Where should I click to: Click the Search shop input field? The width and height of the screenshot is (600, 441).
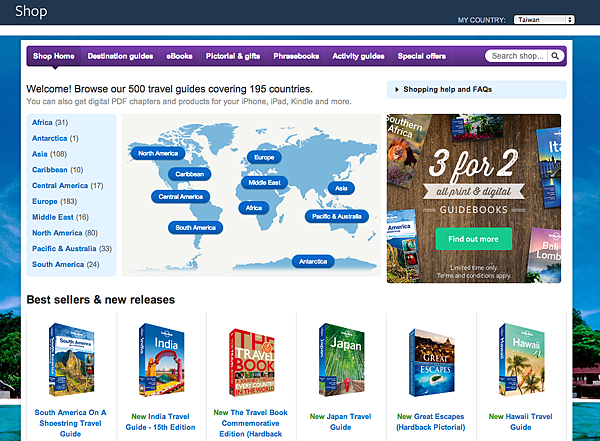(517, 56)
